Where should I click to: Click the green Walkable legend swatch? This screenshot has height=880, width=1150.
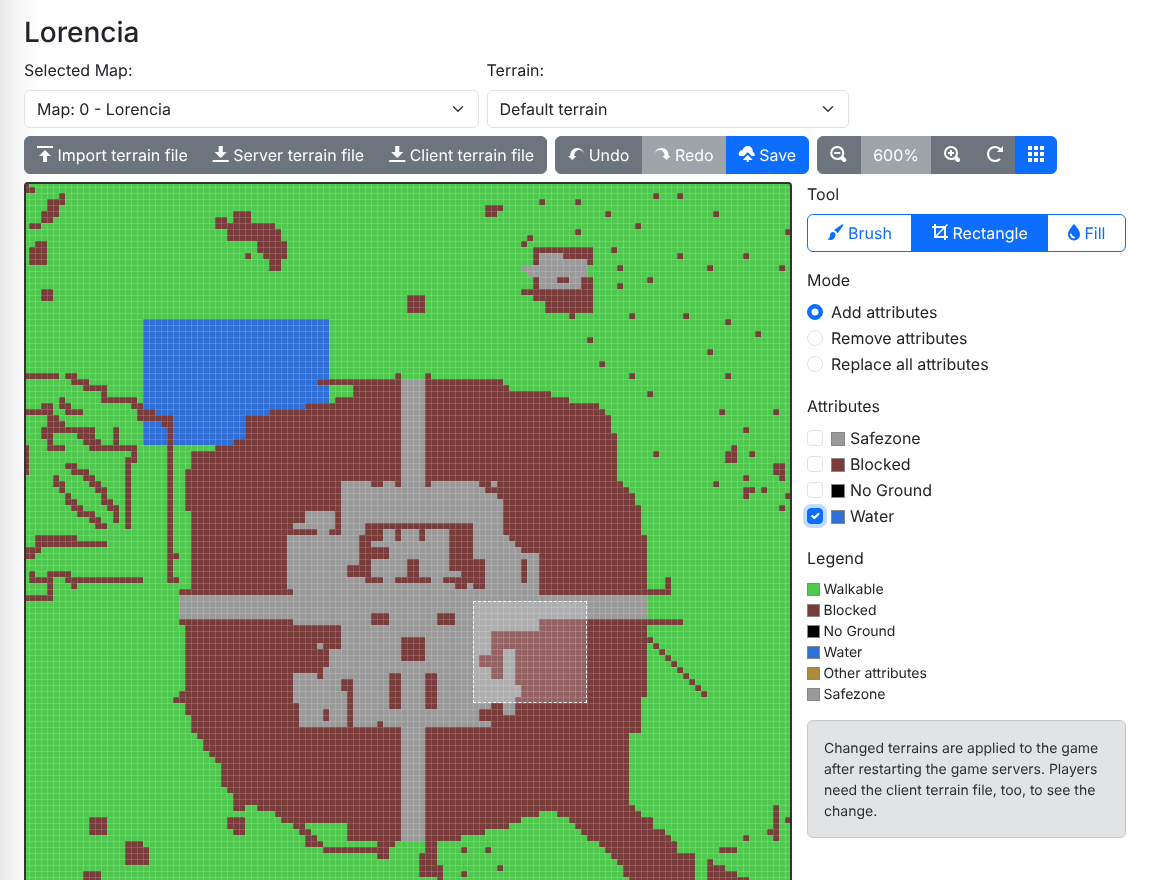813,590
